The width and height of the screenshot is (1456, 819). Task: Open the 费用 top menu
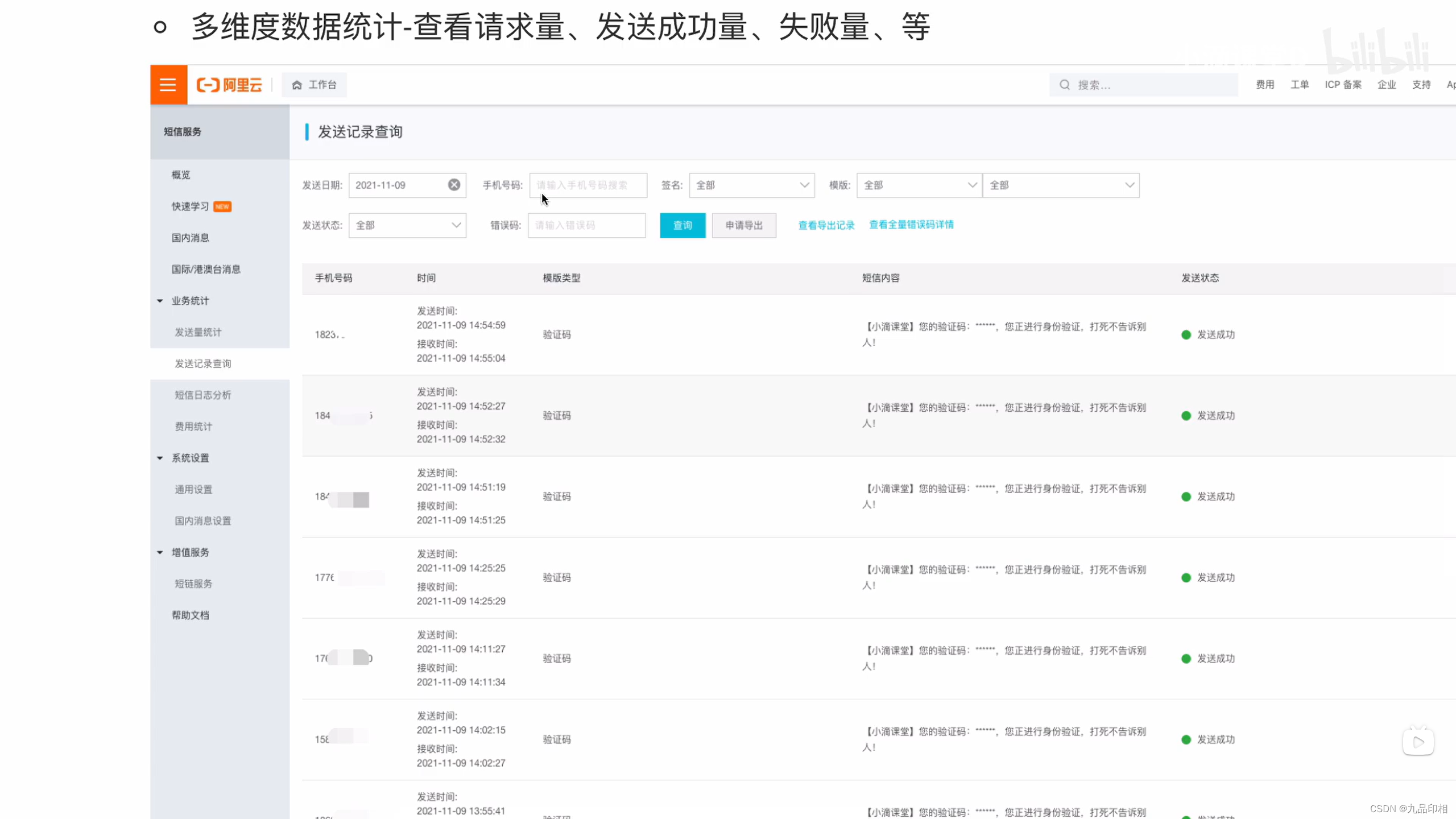click(1265, 85)
